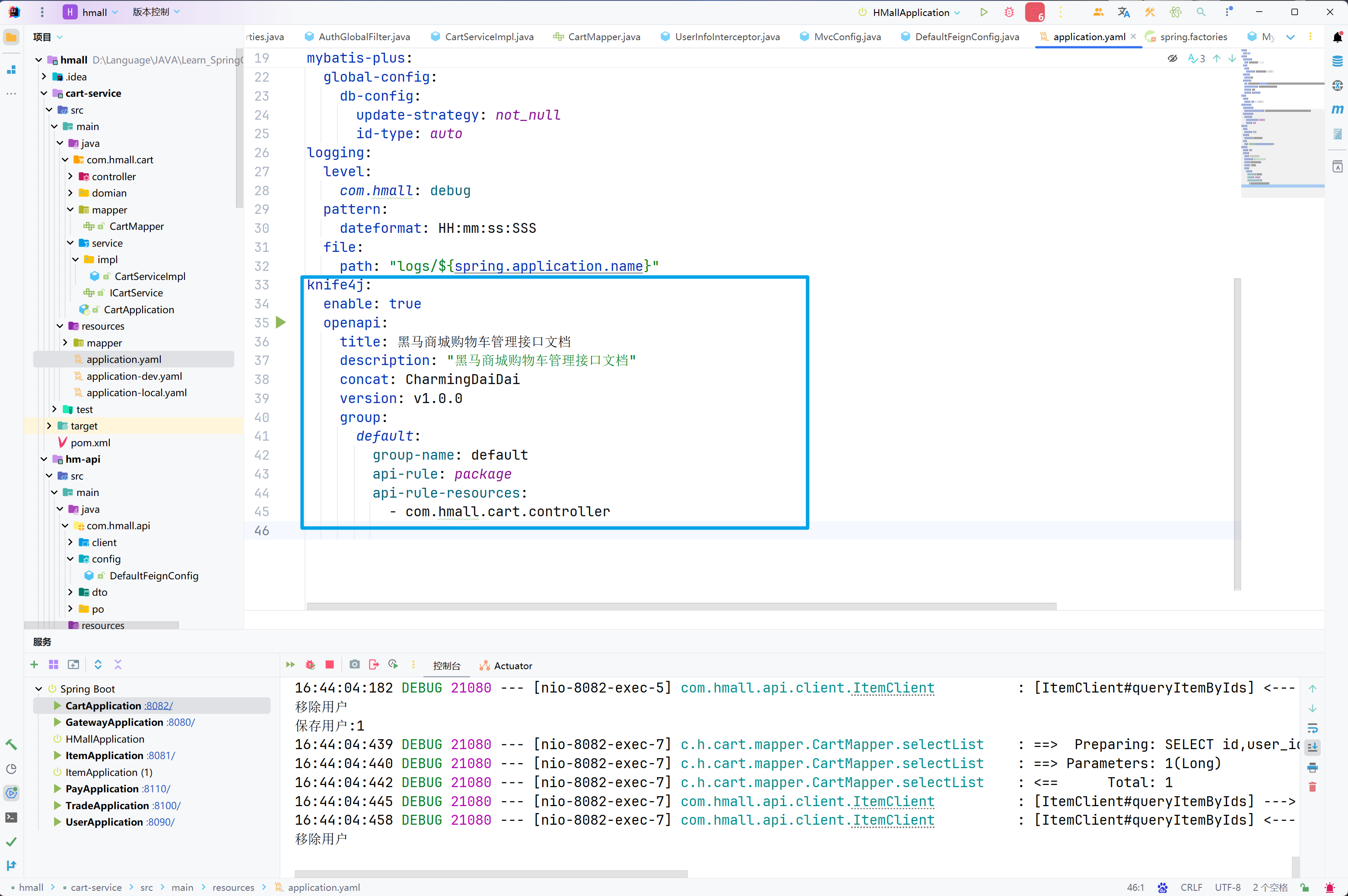Viewport: 1348px width, 896px height.
Task: Open the :8082/ link of CartApplication
Action: click(158, 706)
